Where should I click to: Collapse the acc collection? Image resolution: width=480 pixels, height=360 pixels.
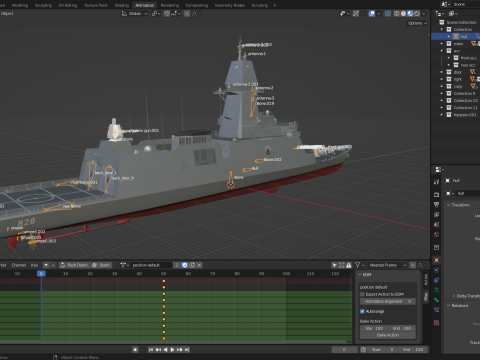(x=442, y=51)
